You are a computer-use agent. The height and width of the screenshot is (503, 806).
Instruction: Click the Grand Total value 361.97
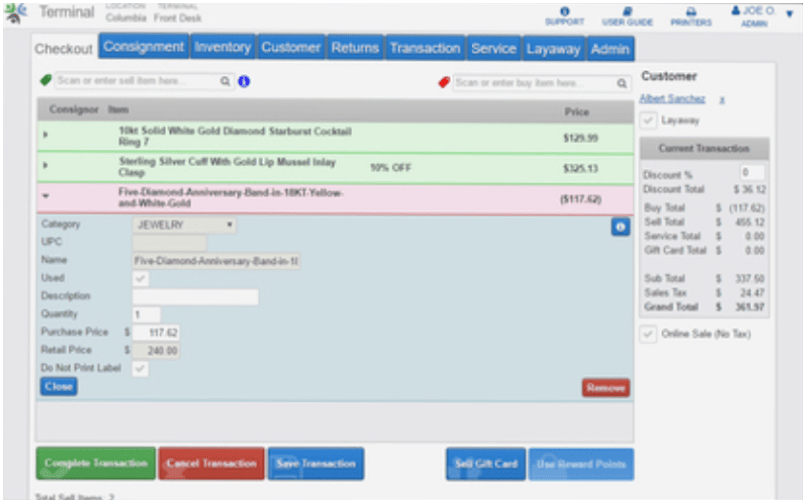coord(749,307)
